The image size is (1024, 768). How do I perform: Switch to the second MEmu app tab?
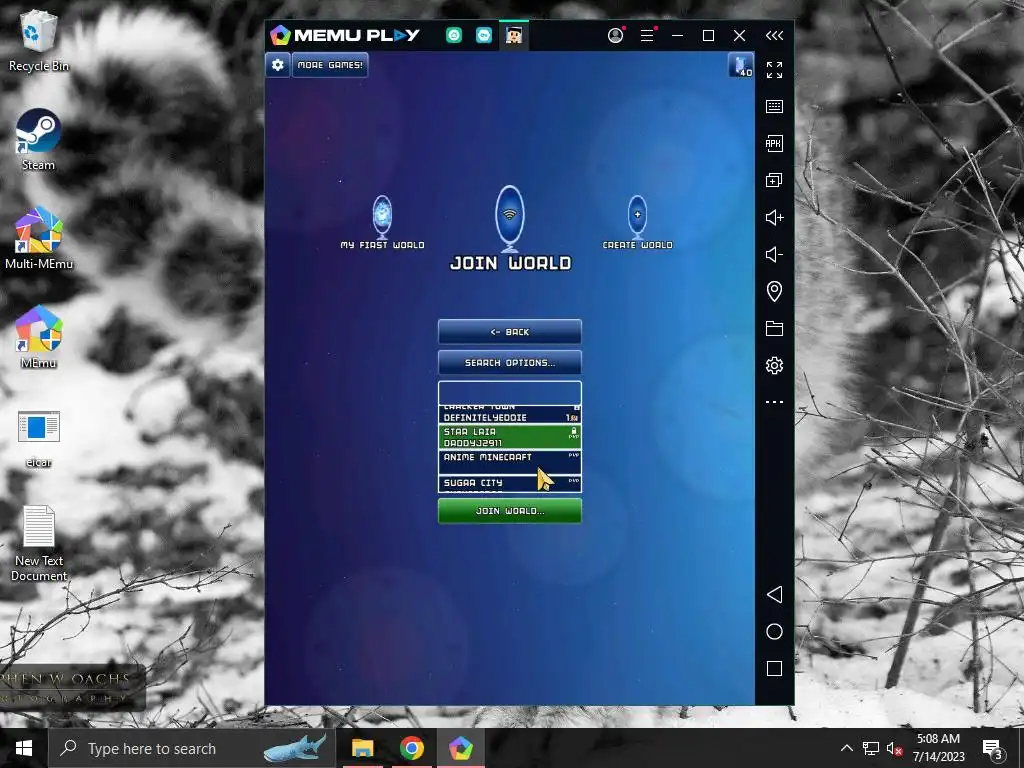pyautogui.click(x=484, y=35)
